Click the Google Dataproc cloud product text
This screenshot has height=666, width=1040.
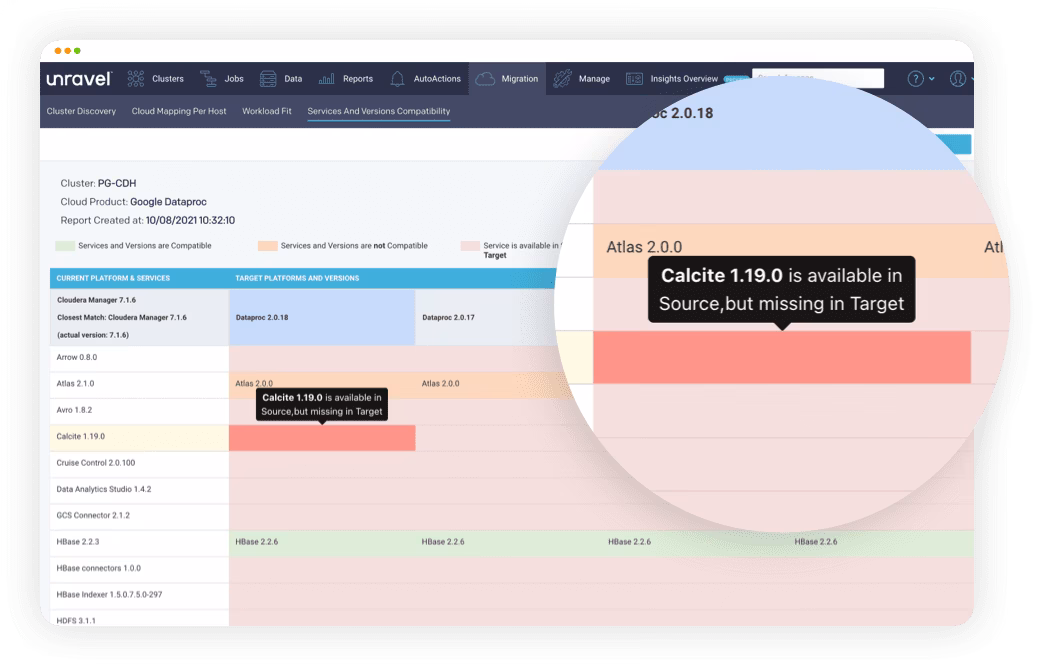click(168, 202)
